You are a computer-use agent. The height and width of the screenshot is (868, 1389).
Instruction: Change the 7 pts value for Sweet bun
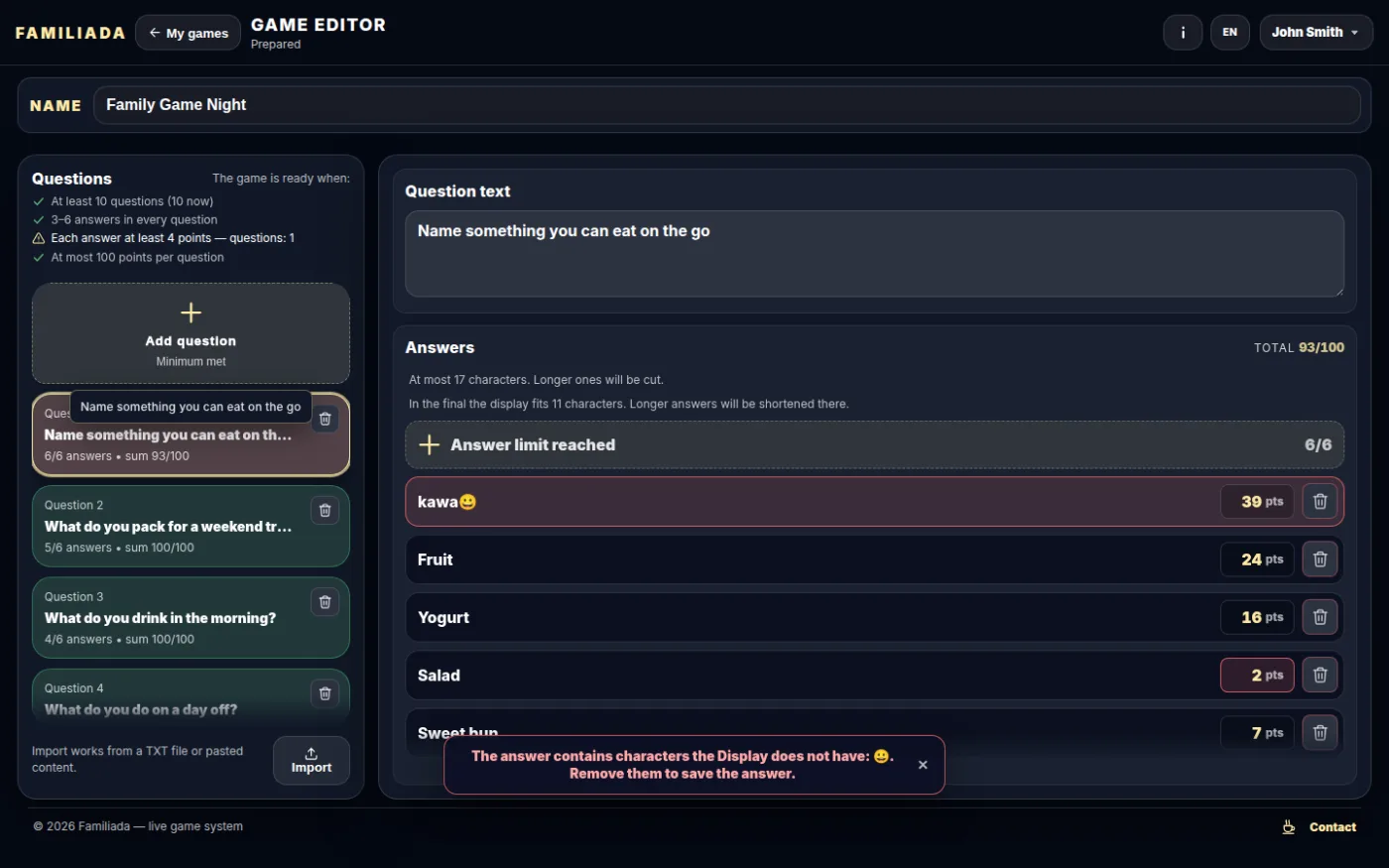pos(1257,733)
